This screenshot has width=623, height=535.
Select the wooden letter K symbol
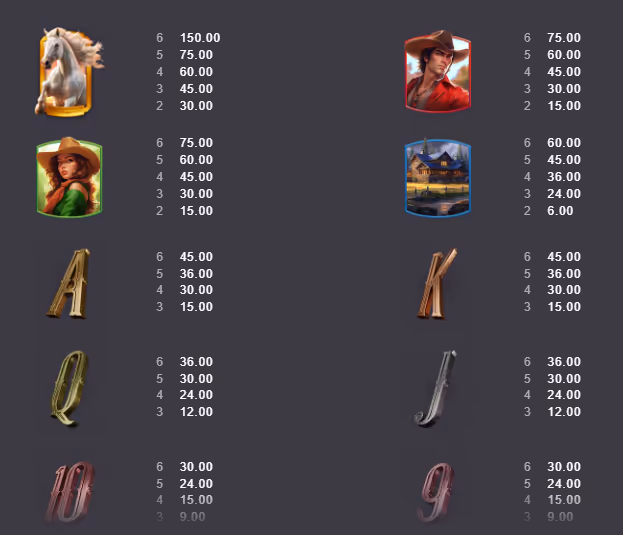[437, 283]
